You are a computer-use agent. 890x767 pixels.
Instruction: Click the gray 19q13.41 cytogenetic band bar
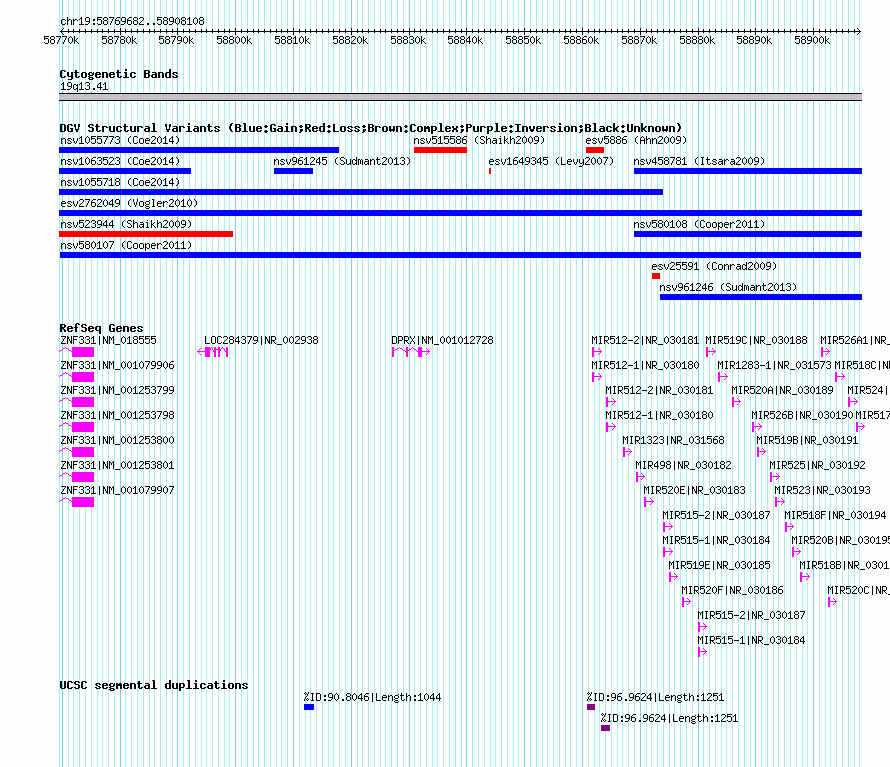click(x=460, y=97)
